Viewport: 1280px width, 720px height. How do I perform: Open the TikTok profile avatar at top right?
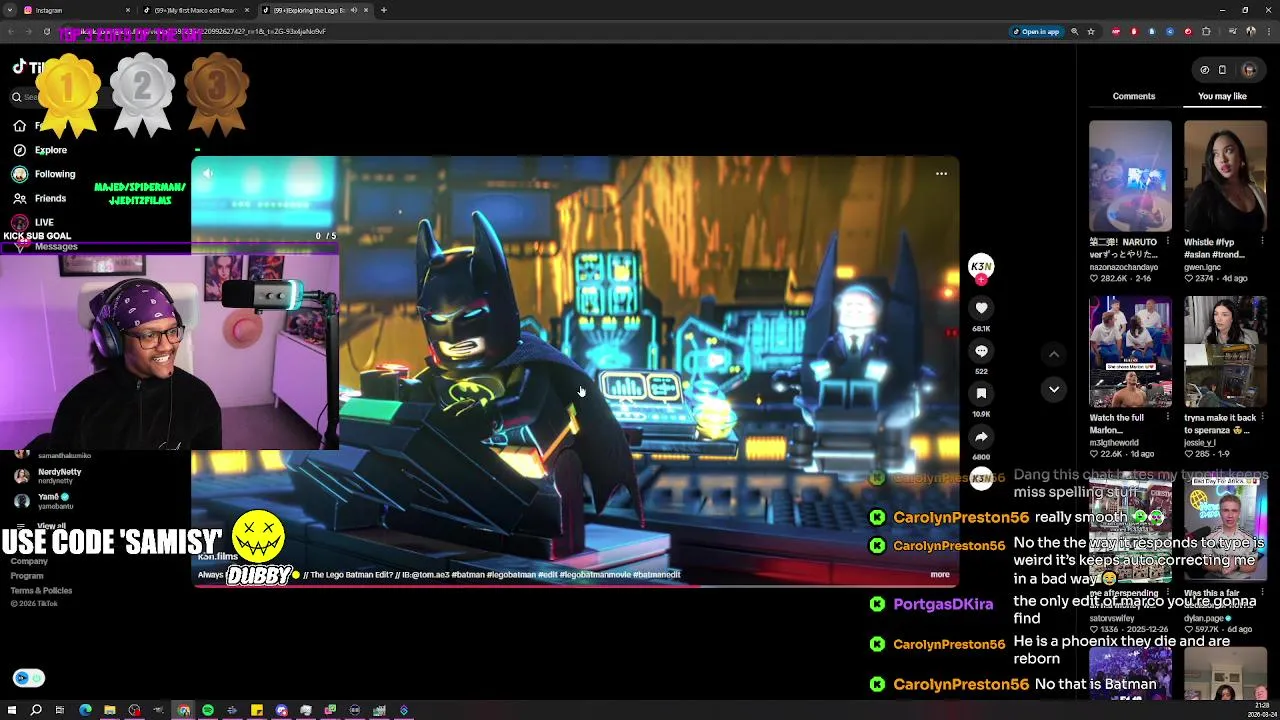1249,70
